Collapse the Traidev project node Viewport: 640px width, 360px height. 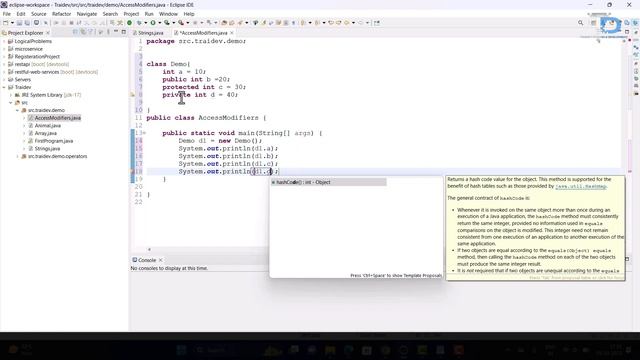[x=4, y=87]
